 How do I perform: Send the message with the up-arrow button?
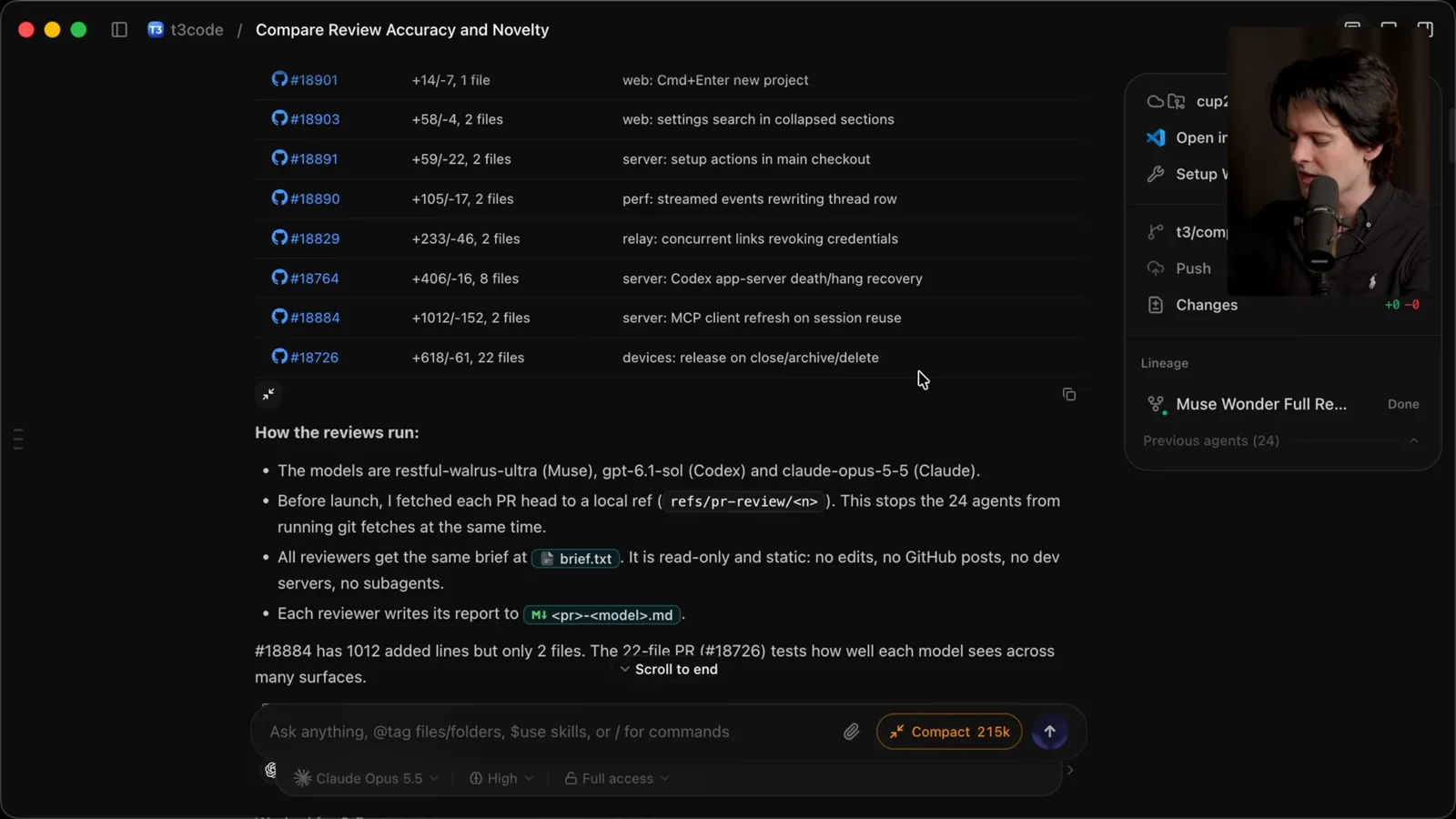[1049, 732]
